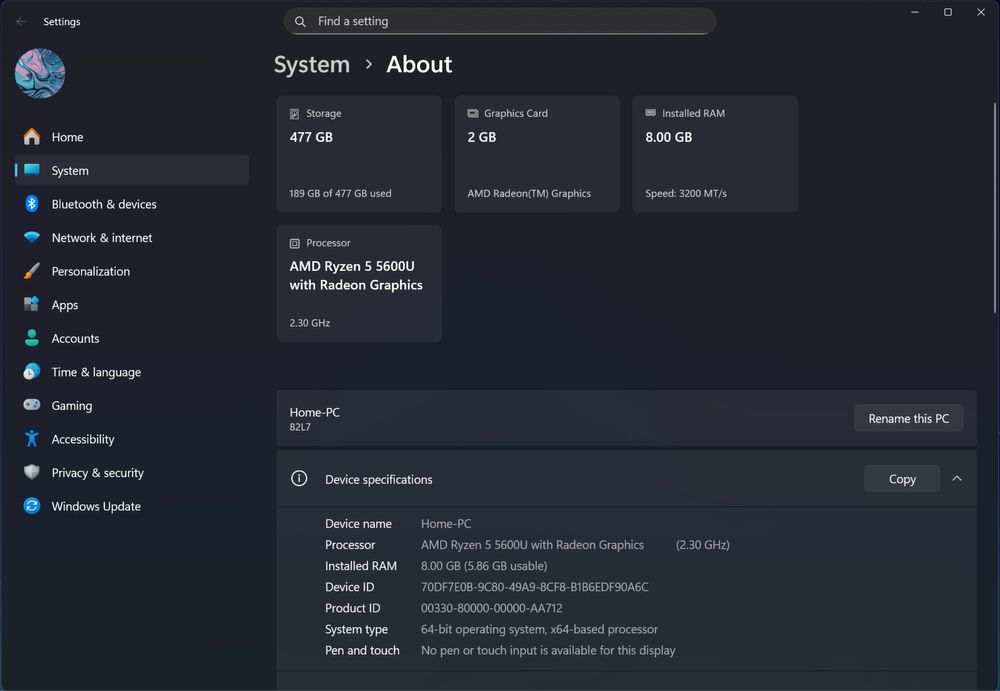Click System in the breadcrumb

312,64
